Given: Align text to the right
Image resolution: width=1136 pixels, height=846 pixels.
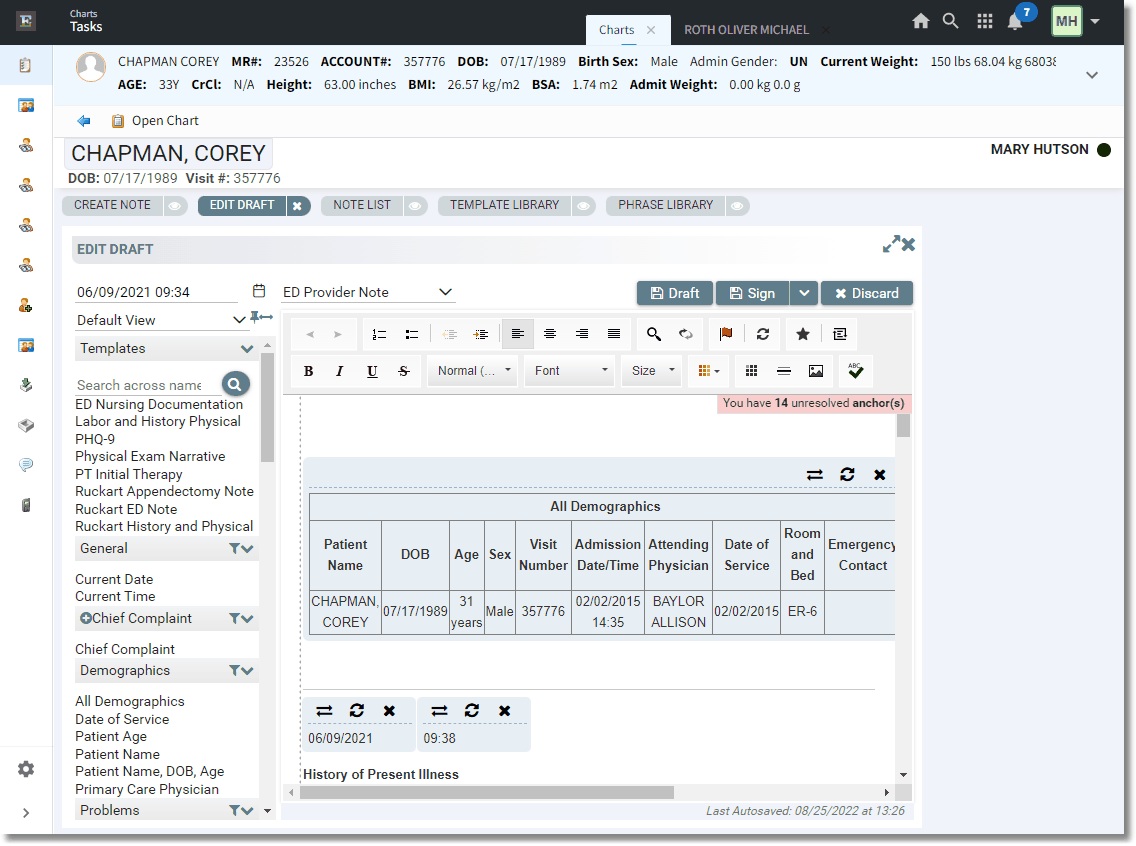Looking at the screenshot, I should [582, 334].
